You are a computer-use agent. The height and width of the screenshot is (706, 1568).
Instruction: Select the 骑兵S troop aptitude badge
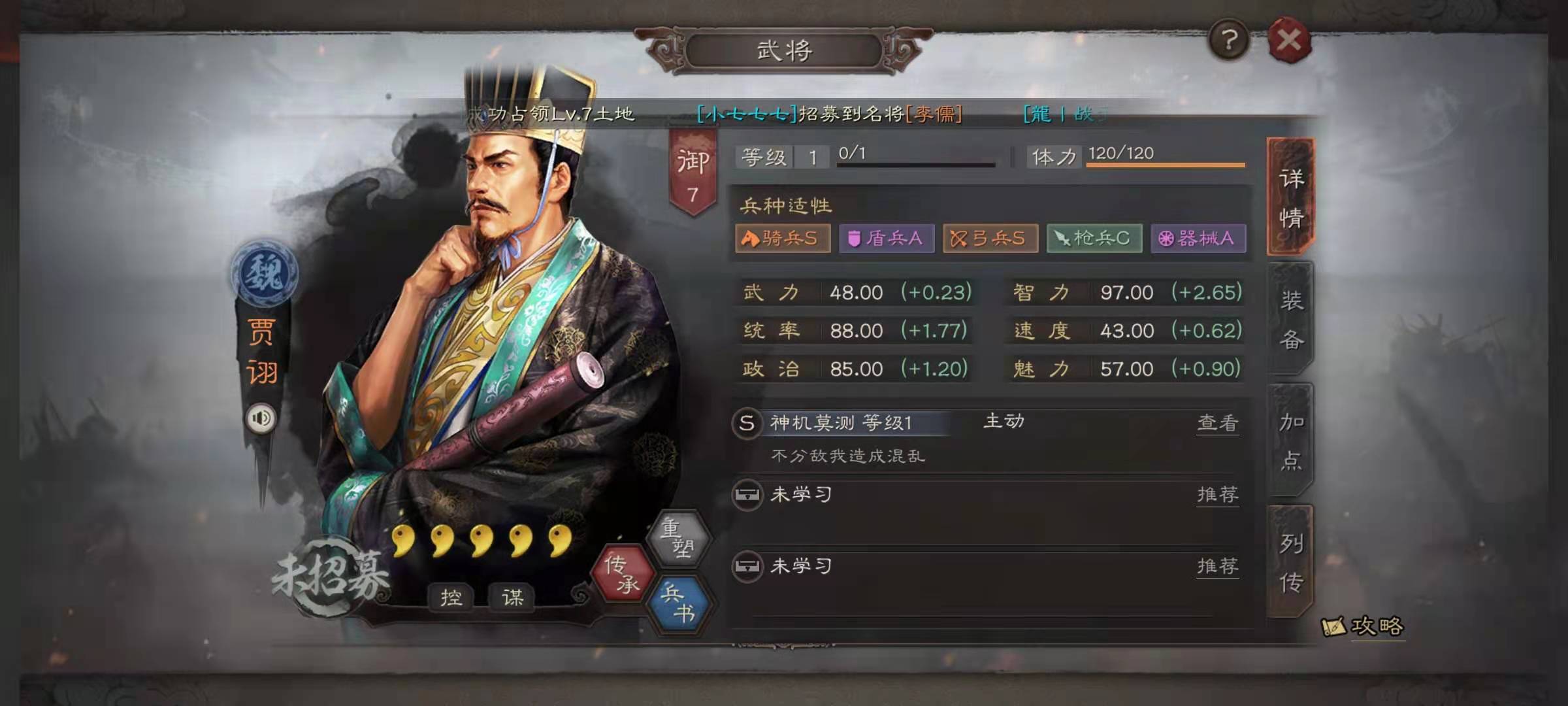pyautogui.click(x=783, y=238)
